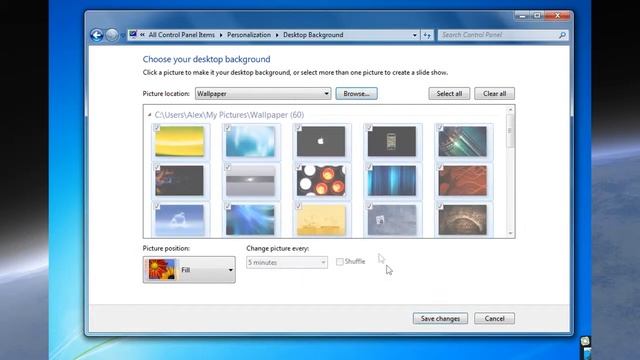Screen dimensions: 640x360
Task: Open the address bar history dropdown arrow
Action: 415,35
